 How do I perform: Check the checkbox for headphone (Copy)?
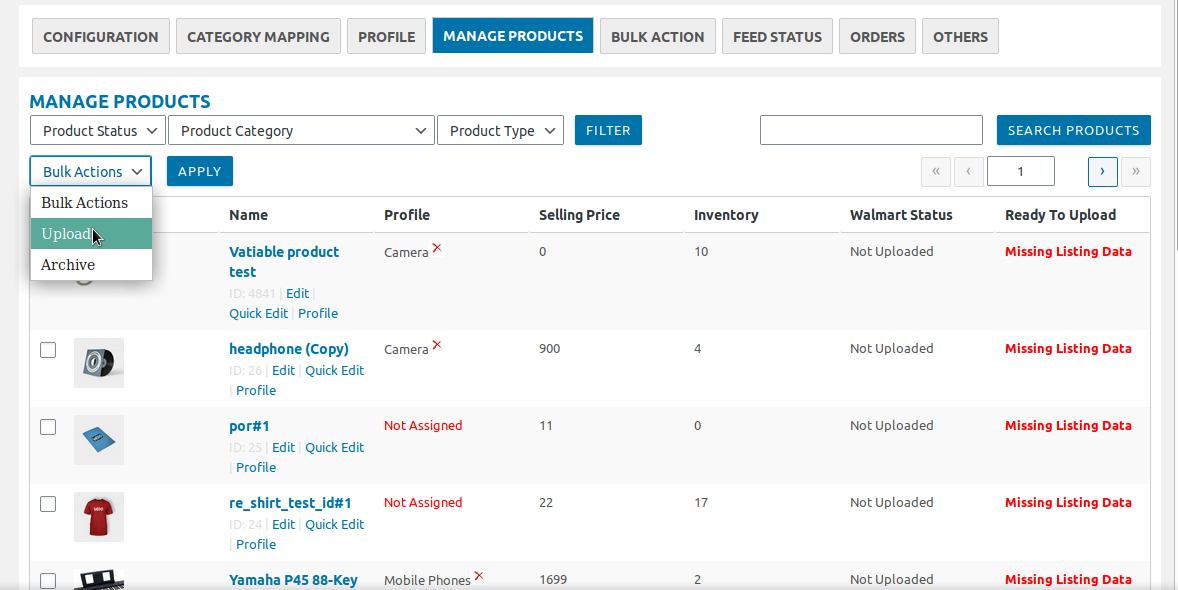click(x=48, y=350)
